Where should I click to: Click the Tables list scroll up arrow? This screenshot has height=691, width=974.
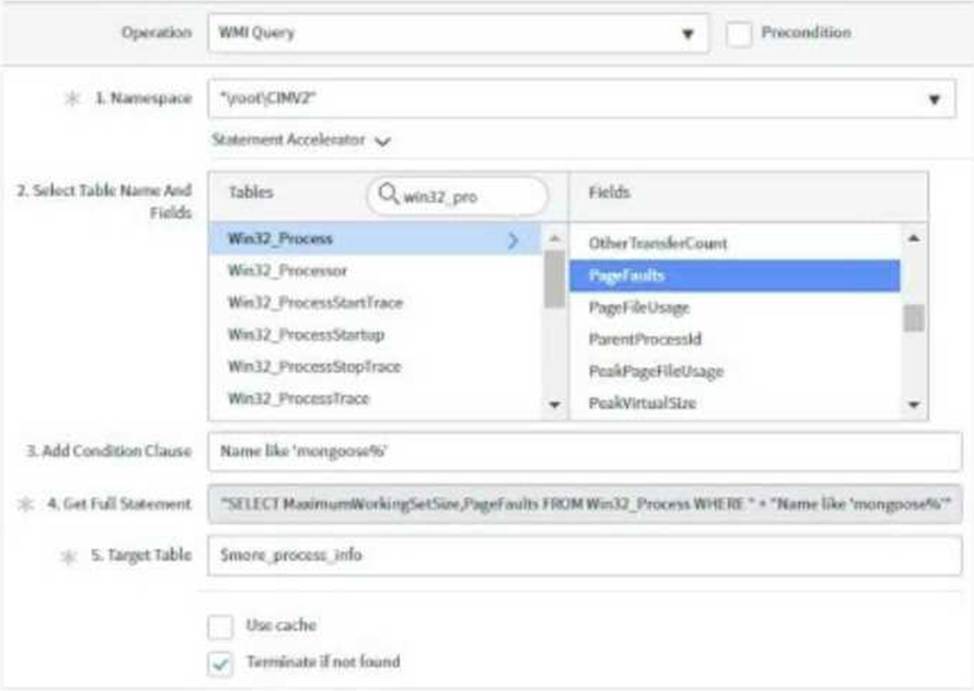click(x=555, y=239)
